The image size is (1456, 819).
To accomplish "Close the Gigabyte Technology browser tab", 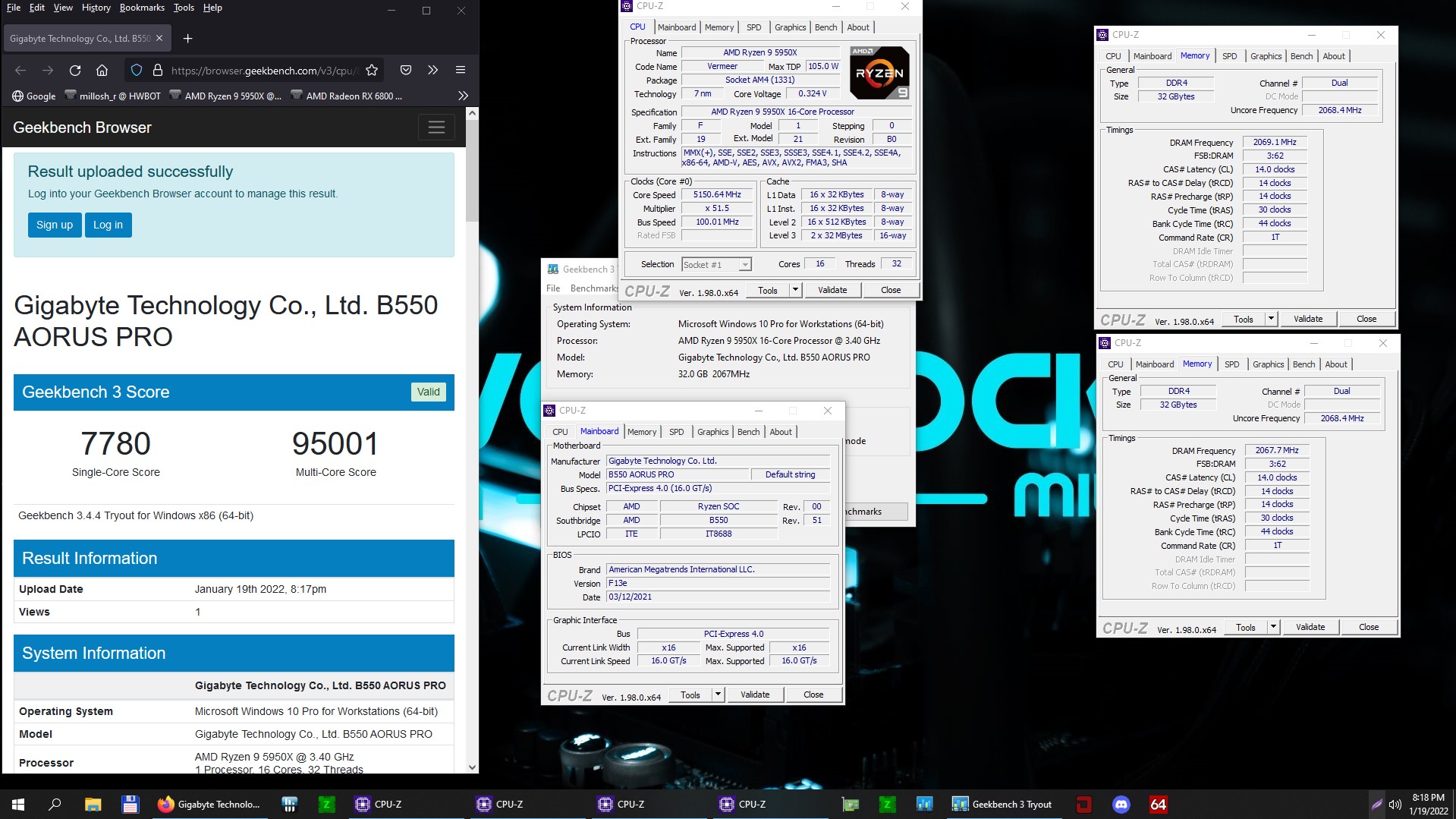I will click(x=159, y=39).
